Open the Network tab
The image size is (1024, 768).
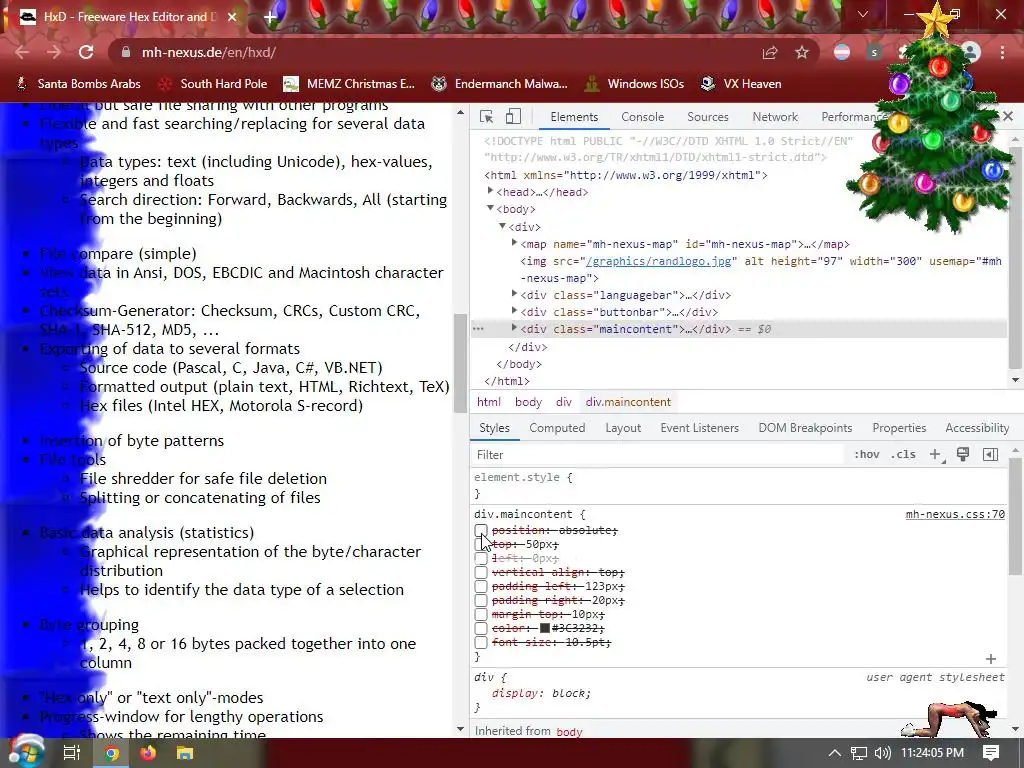coord(775,117)
